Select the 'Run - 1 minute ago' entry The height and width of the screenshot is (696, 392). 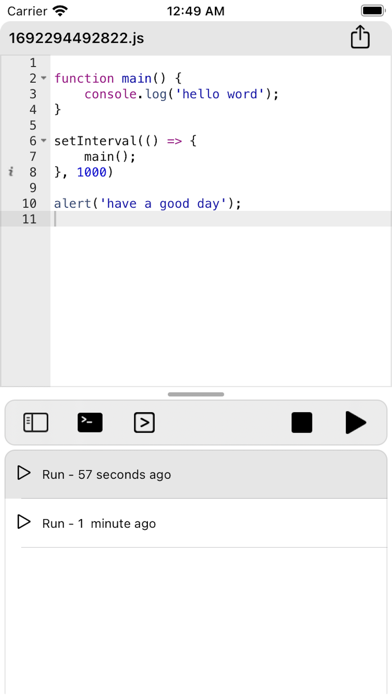click(196, 523)
